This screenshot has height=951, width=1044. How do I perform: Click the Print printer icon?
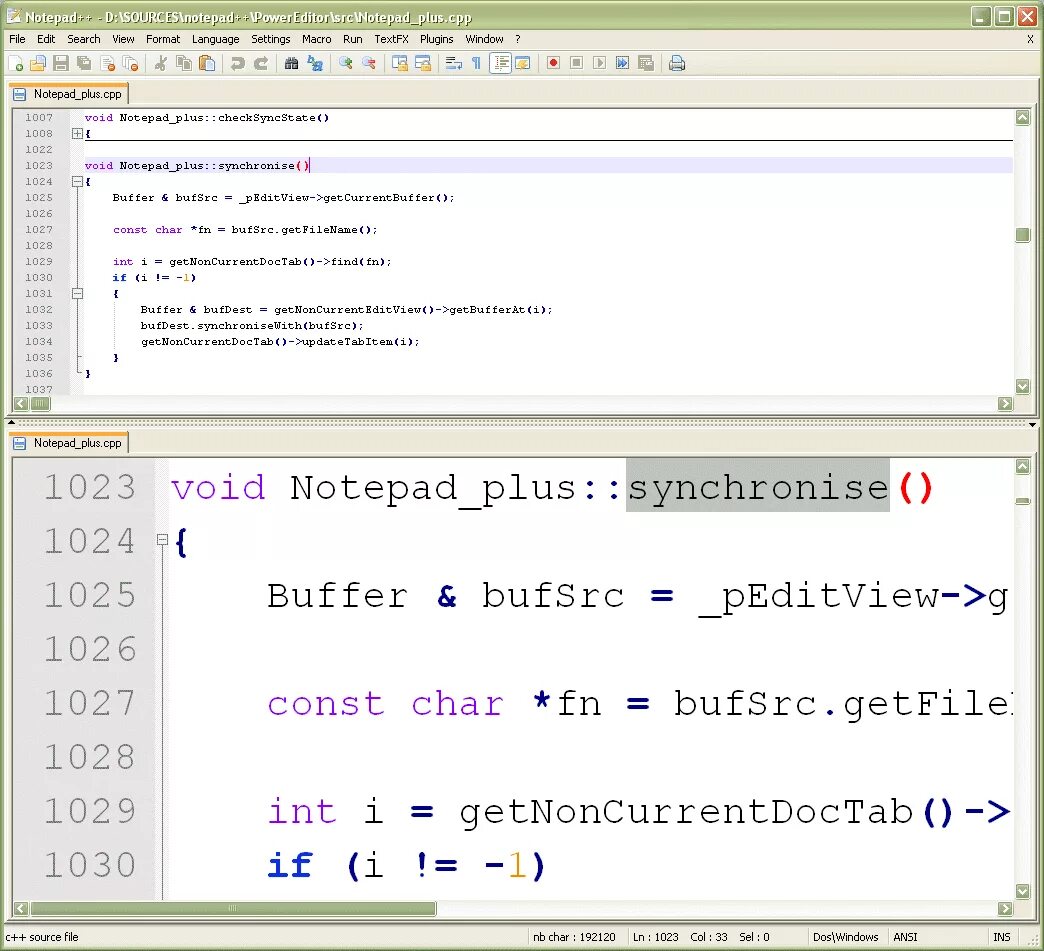tap(676, 63)
